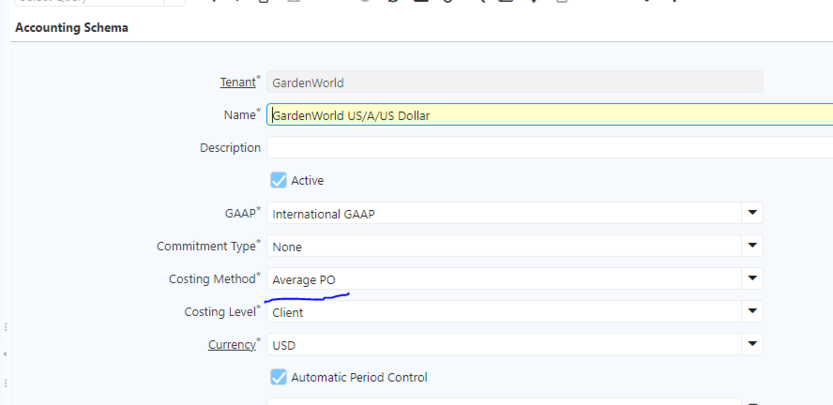
Task: Click into the Name text field
Action: click(x=550, y=115)
